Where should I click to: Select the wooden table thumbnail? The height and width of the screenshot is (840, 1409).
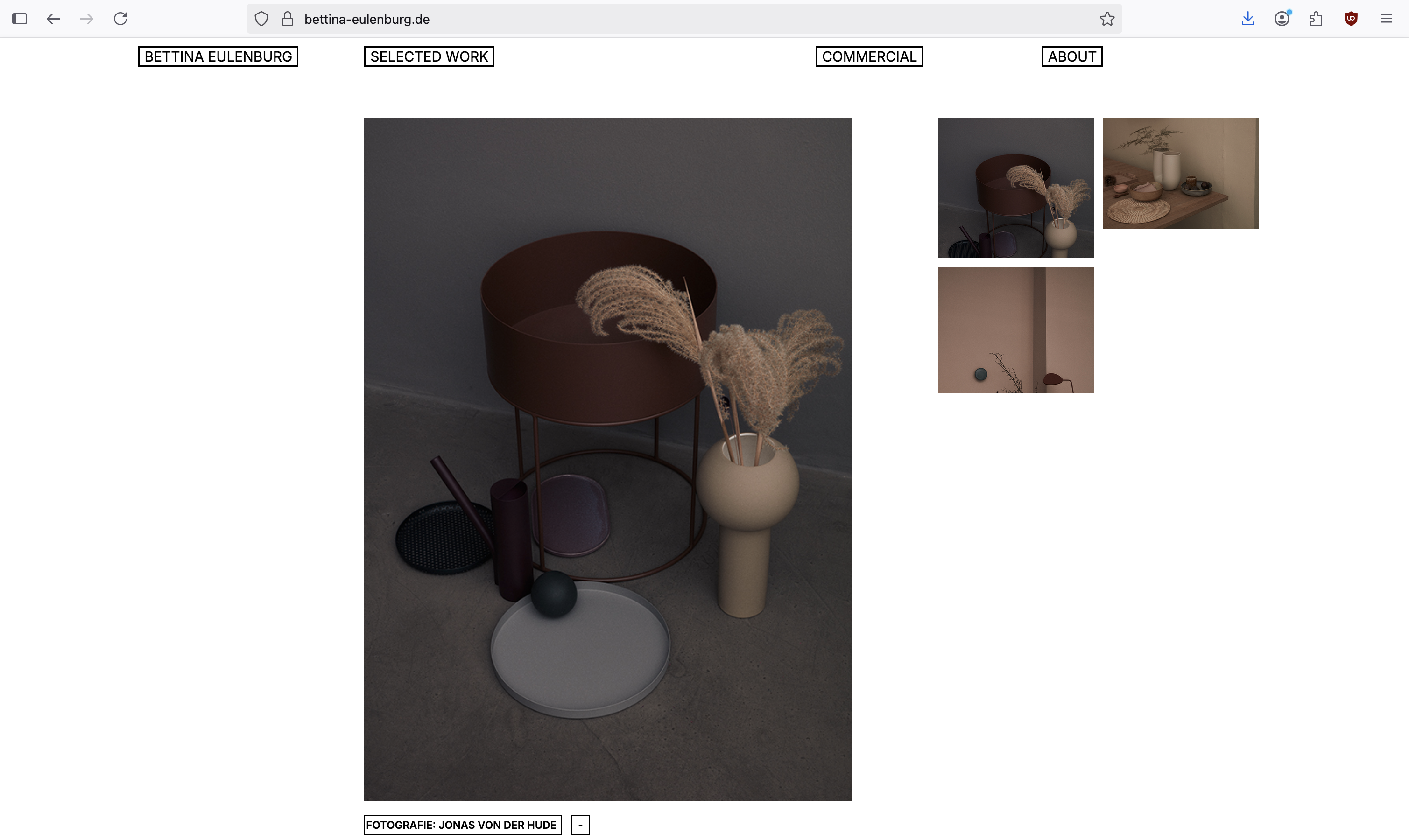pos(1180,173)
